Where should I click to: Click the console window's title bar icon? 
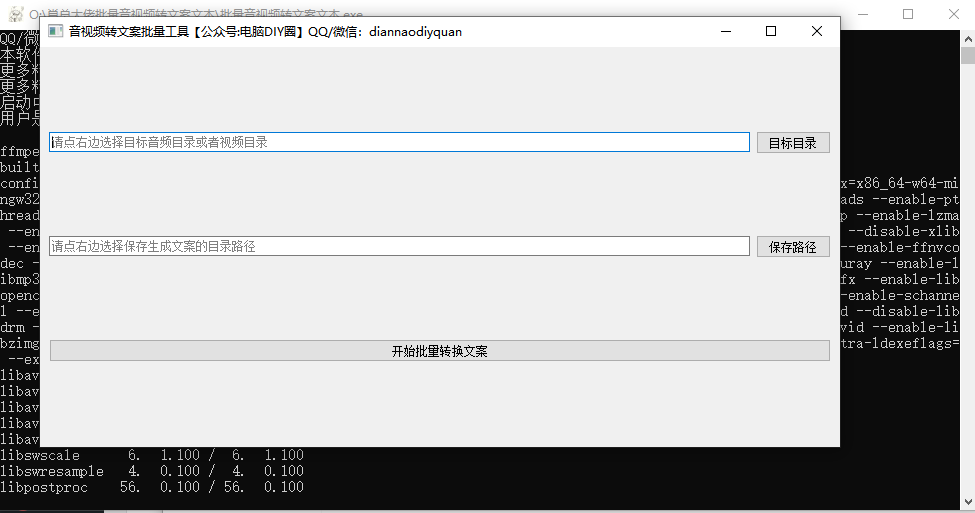pyautogui.click(x=17, y=14)
